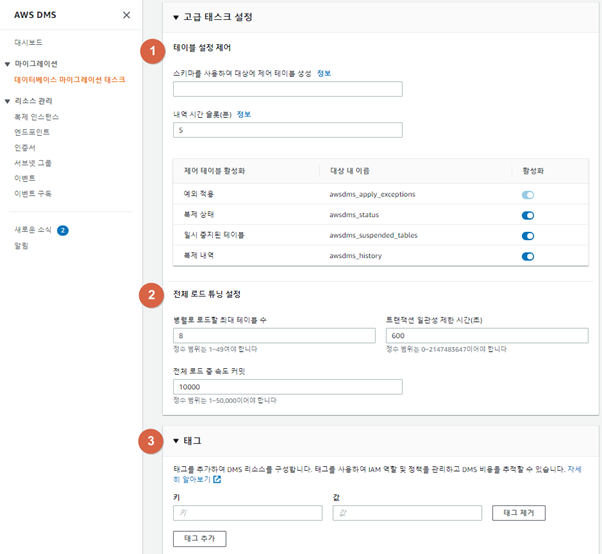Open 인증서 in the sidebar
This screenshot has width=602, height=554.
[25, 147]
